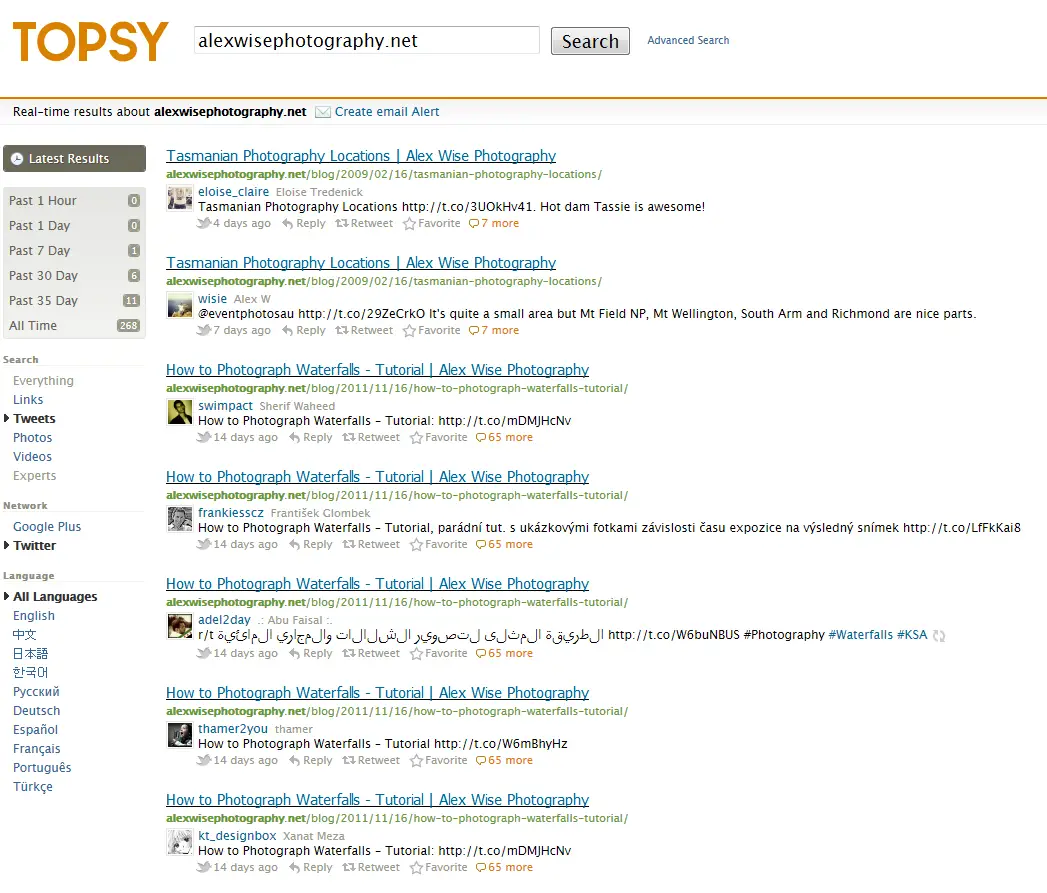The image size is (1047, 893).
Task: Filter by Past 7 Day
Action: (x=74, y=250)
